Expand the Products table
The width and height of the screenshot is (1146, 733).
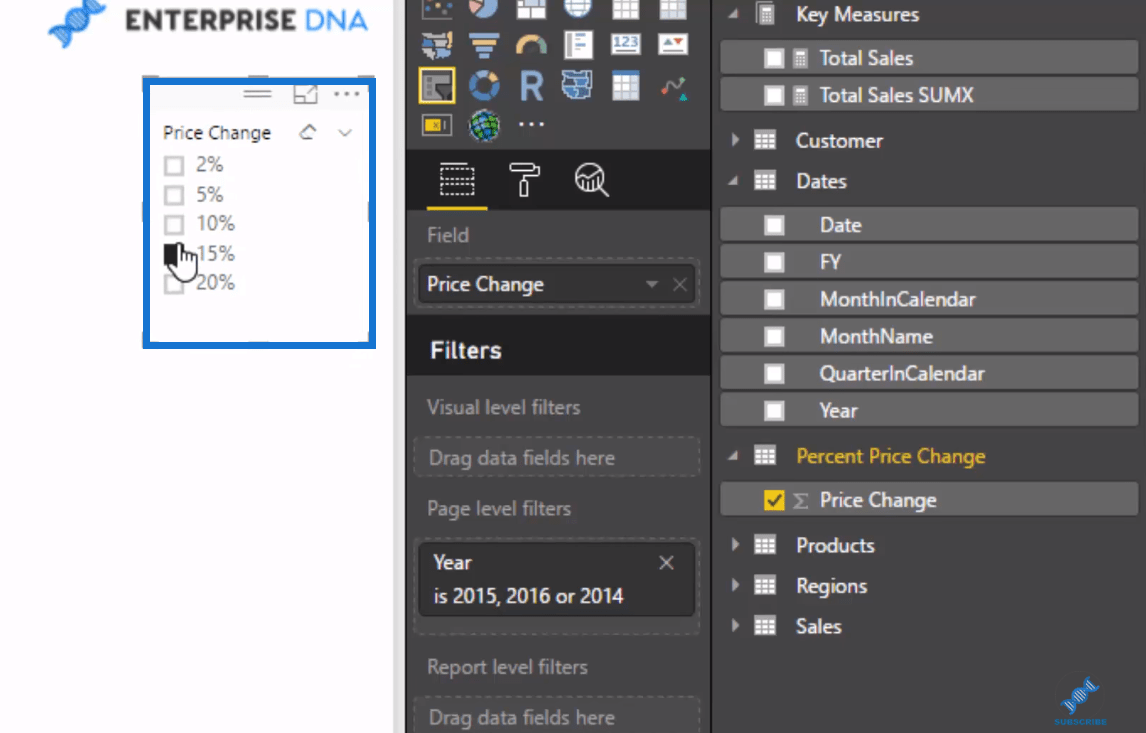point(735,544)
